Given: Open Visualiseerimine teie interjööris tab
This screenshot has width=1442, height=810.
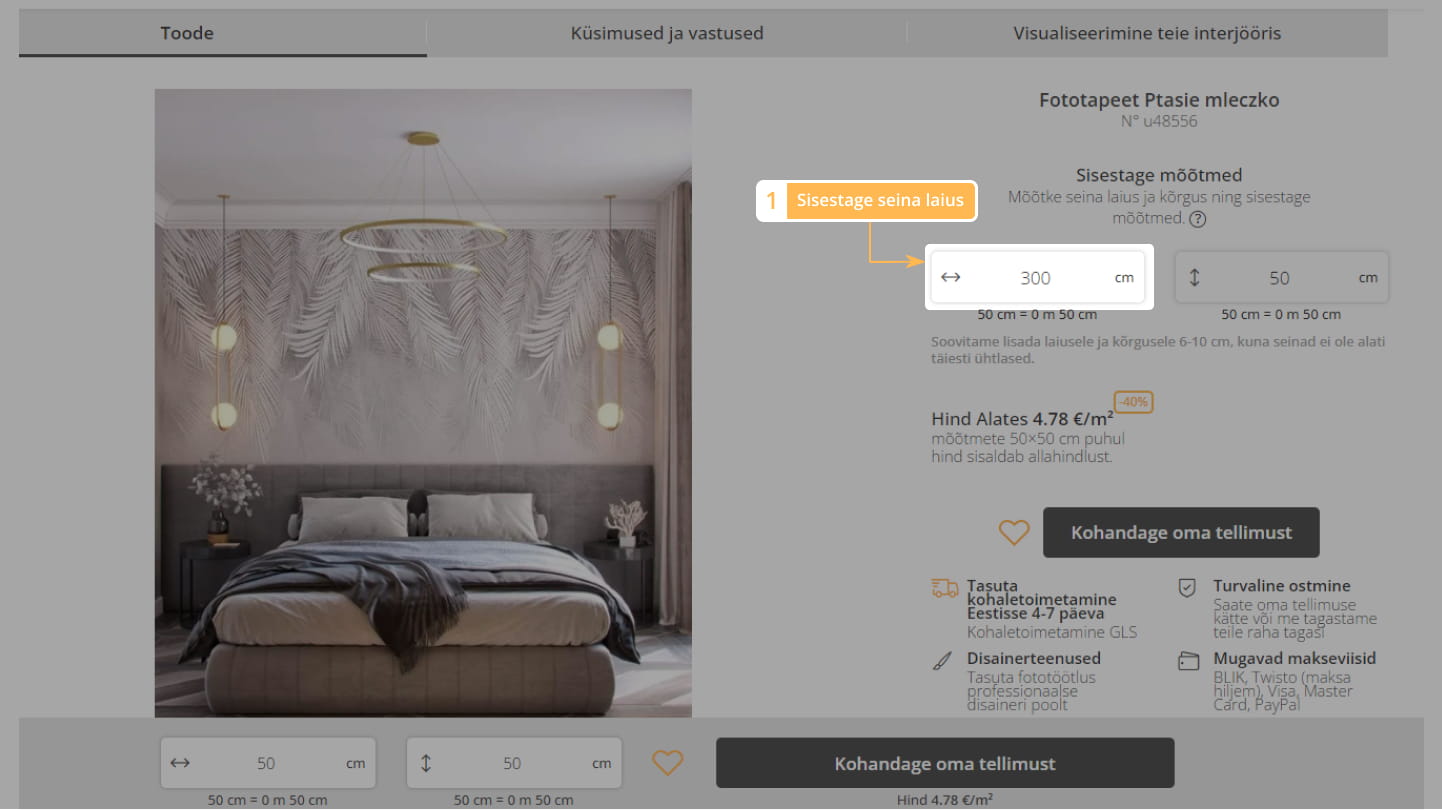Looking at the screenshot, I should (x=1147, y=33).
